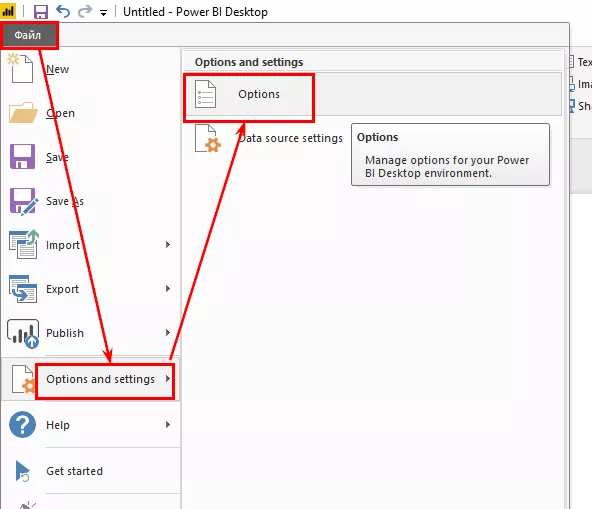The image size is (592, 509).
Task: Expand the Publish submenu arrow
Action: 168,332
